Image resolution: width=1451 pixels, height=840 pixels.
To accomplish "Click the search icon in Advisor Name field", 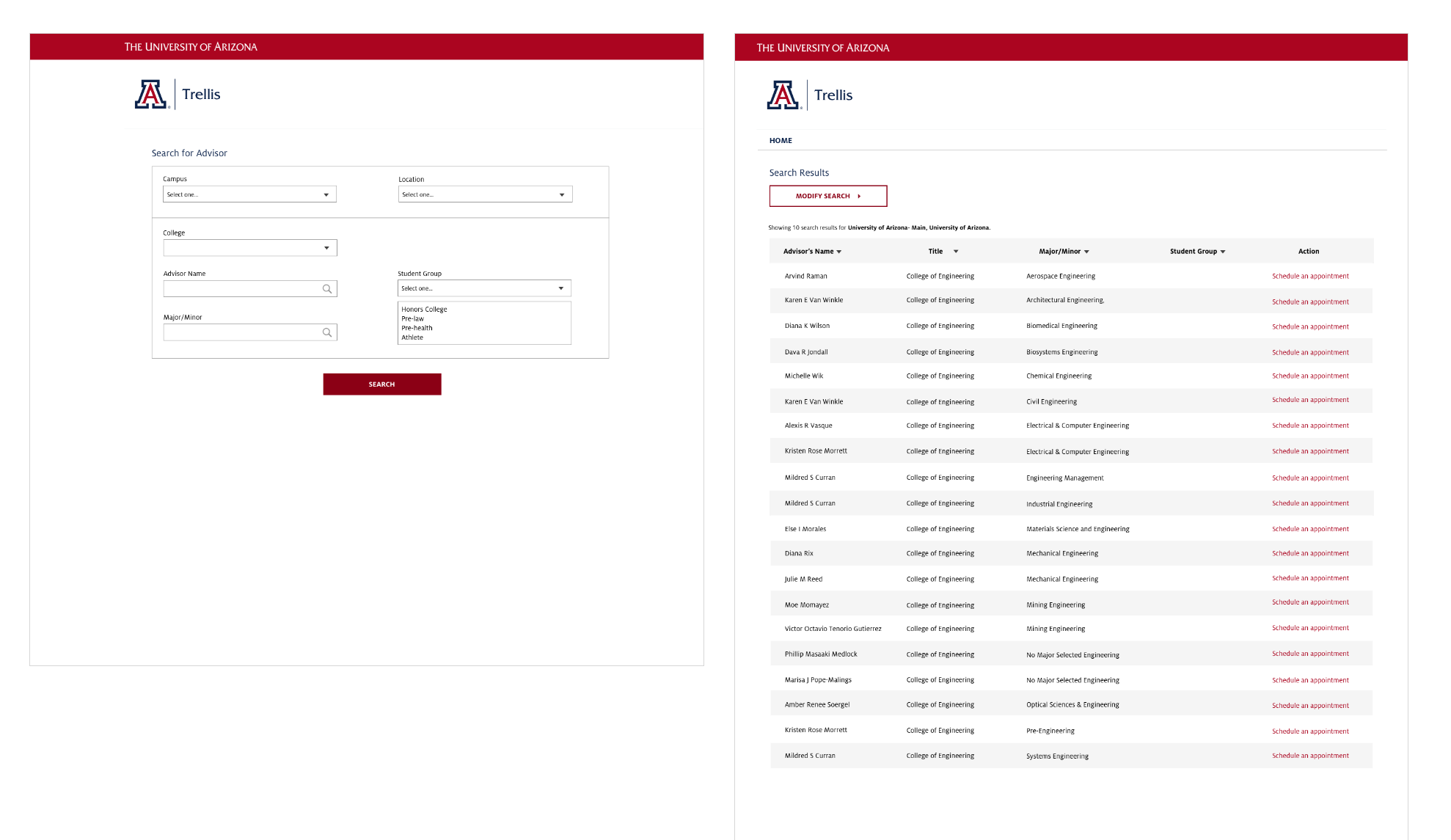I will coord(328,288).
